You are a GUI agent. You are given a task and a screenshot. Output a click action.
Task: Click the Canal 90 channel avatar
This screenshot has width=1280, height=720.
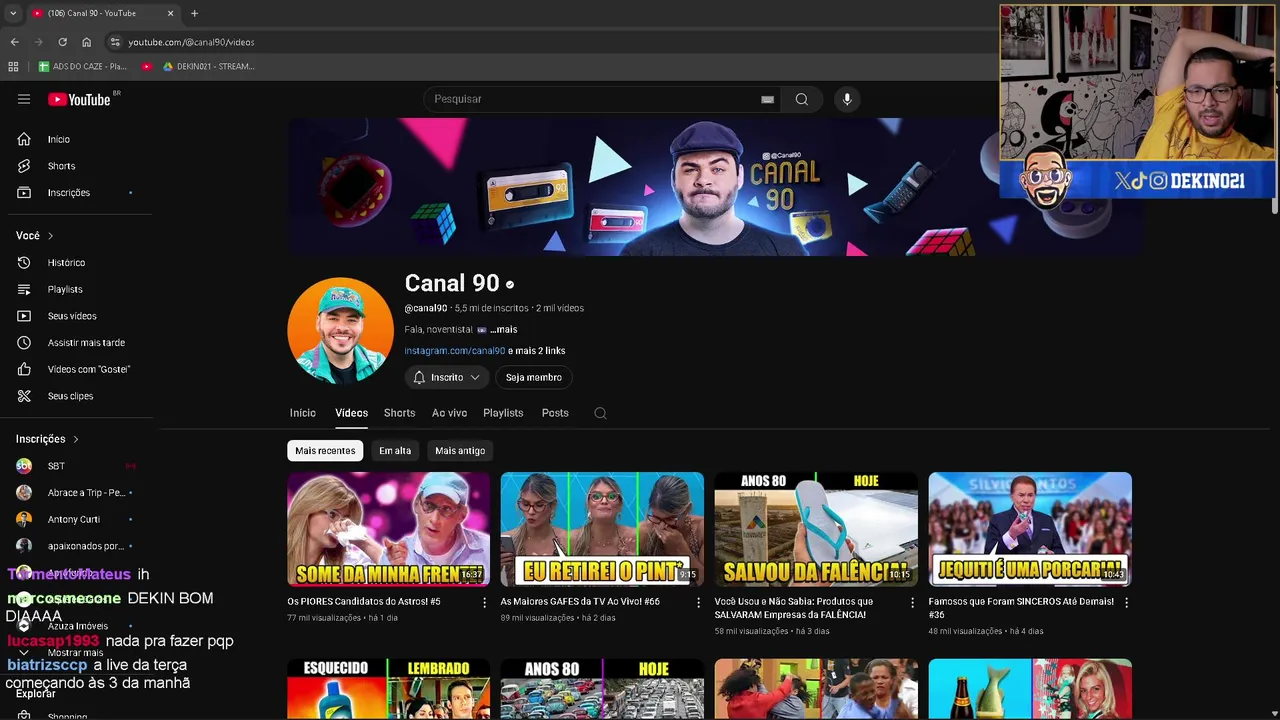[340, 331]
